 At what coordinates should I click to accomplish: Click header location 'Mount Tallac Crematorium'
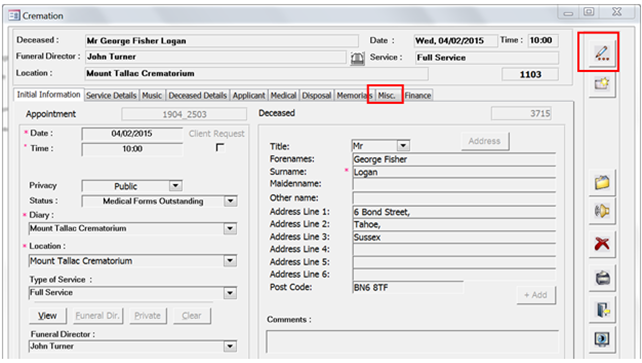coord(257,74)
